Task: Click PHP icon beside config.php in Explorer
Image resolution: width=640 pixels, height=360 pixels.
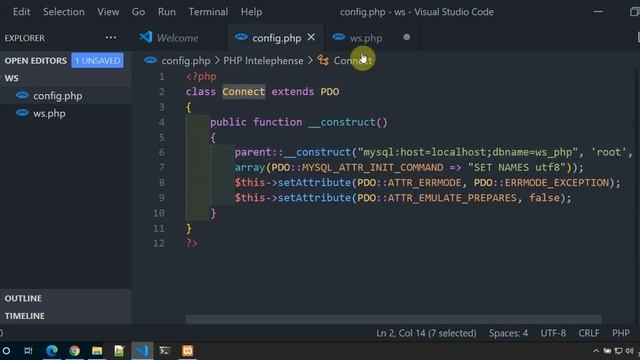Action: (x=22, y=96)
